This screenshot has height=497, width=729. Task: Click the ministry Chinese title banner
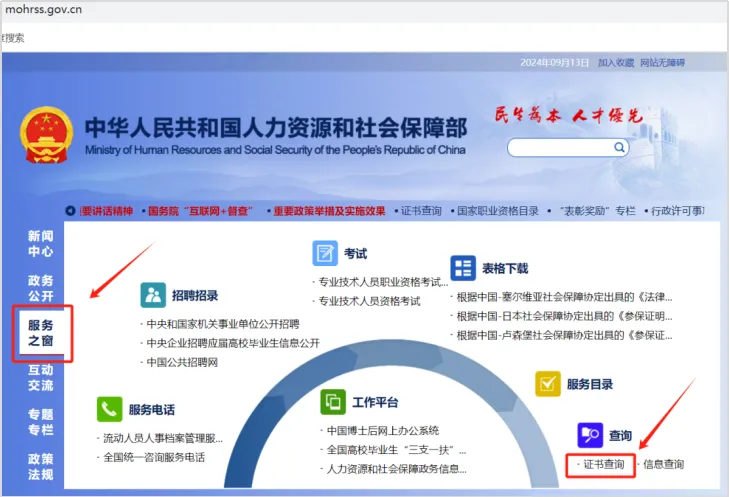[x=276, y=128]
